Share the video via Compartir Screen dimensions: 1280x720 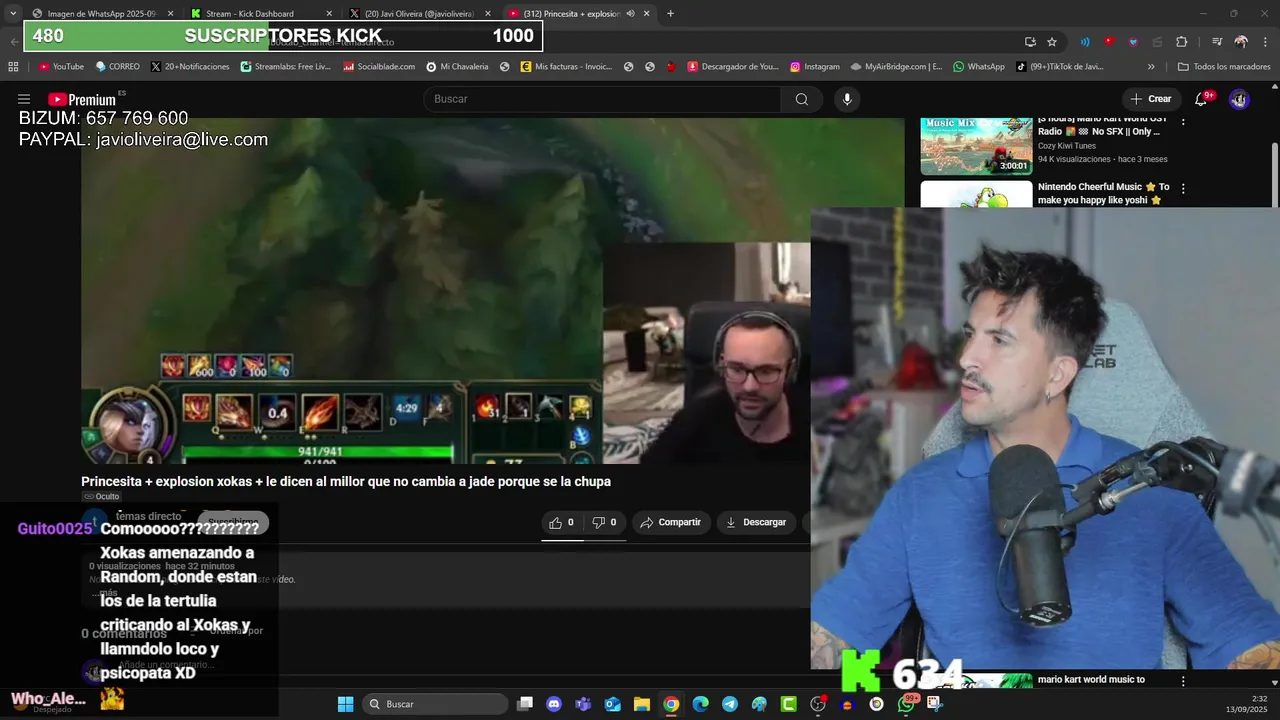670,522
